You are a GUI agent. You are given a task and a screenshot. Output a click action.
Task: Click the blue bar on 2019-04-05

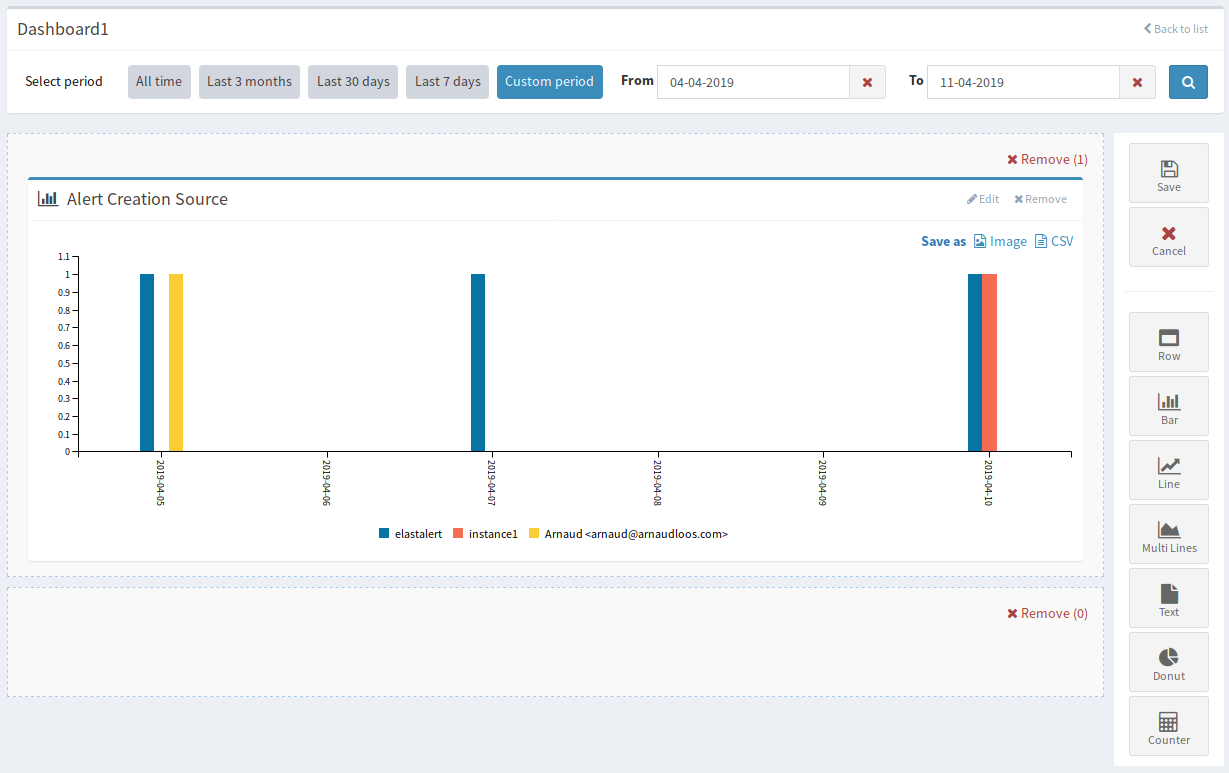coord(147,362)
